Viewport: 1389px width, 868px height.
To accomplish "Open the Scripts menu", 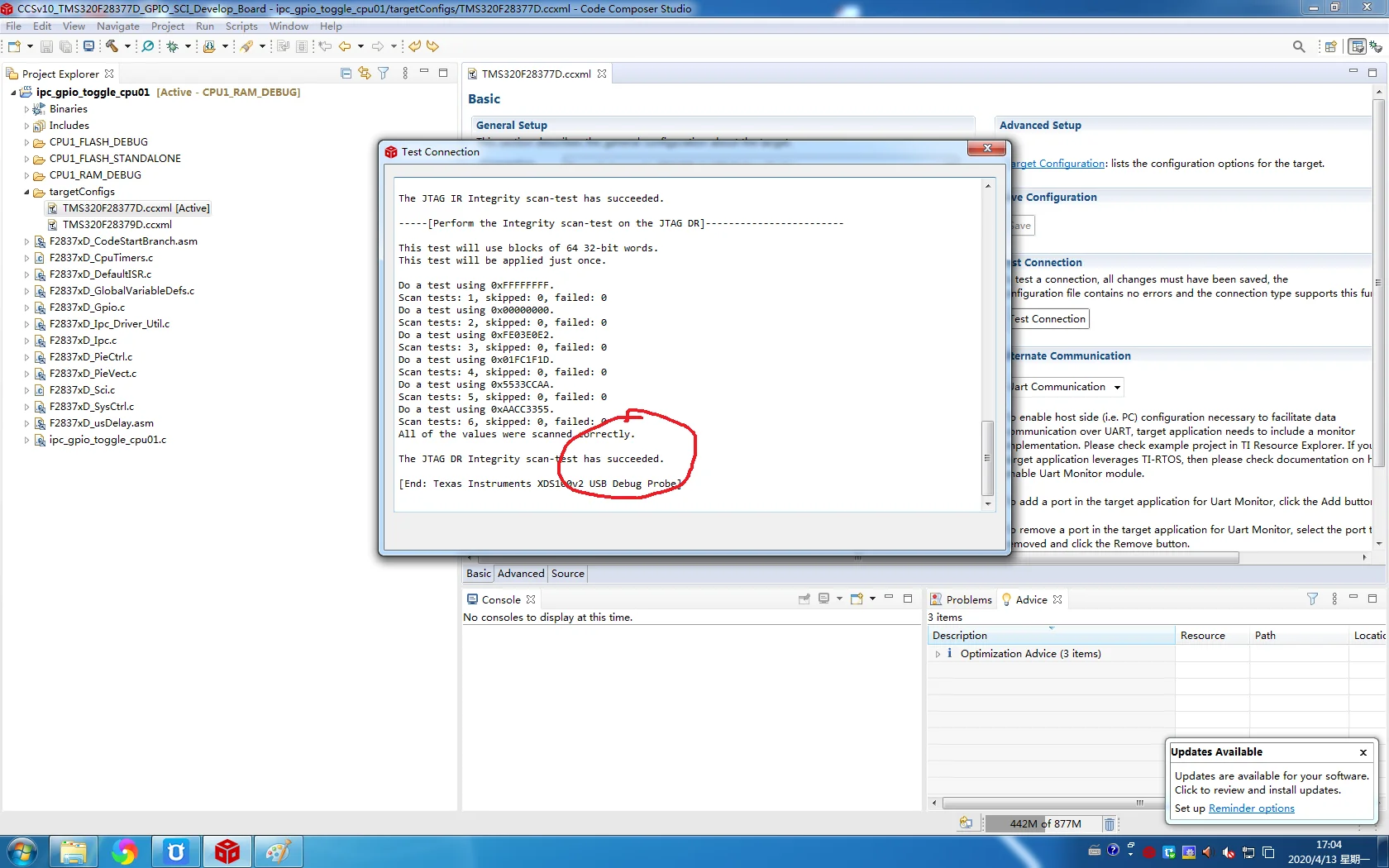I will (241, 26).
